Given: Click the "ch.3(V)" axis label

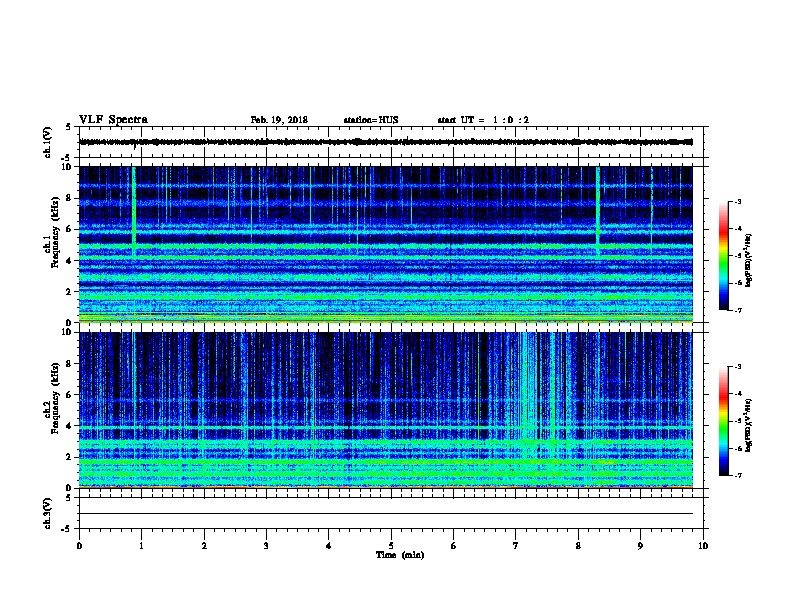Looking at the screenshot, I should click(48, 513).
